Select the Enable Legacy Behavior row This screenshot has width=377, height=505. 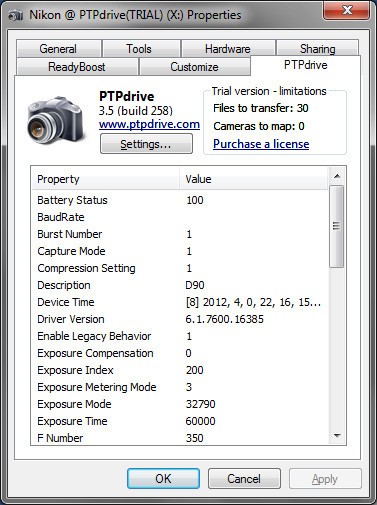180,336
